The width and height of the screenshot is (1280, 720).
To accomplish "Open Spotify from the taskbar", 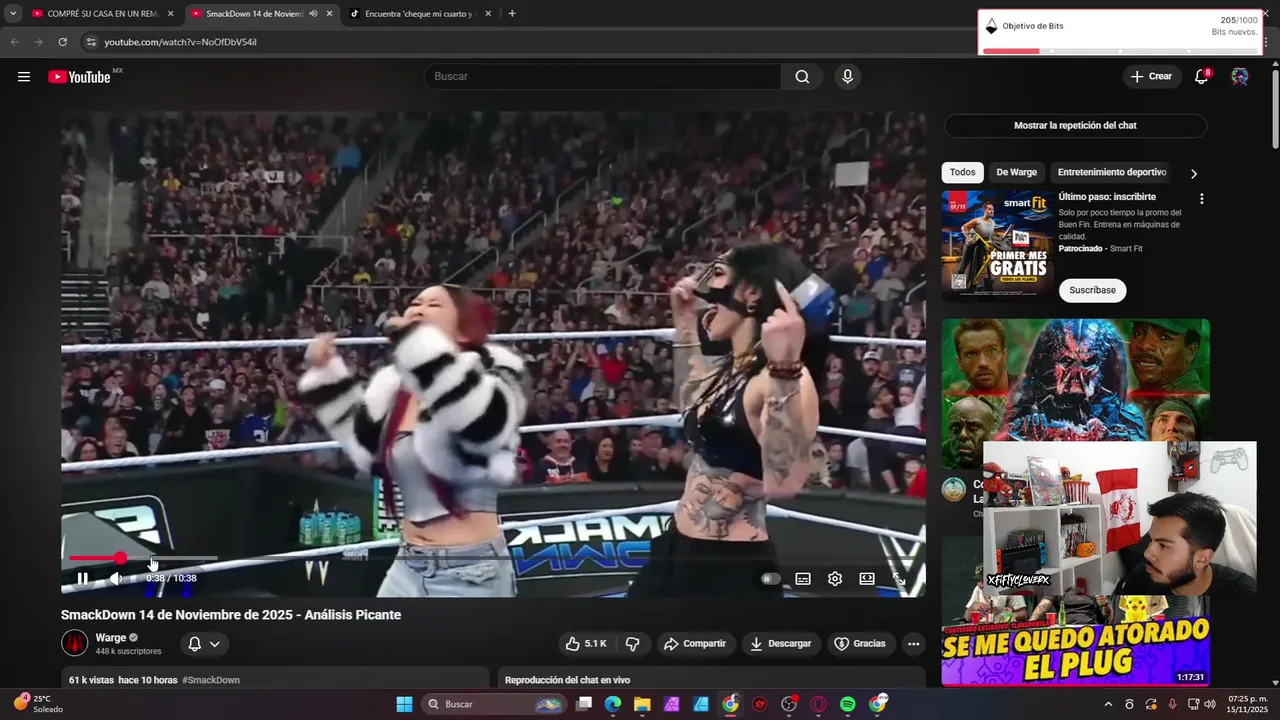I will tap(848, 704).
